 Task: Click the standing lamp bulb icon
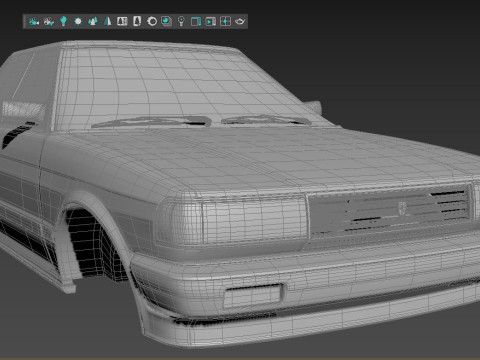181,21
